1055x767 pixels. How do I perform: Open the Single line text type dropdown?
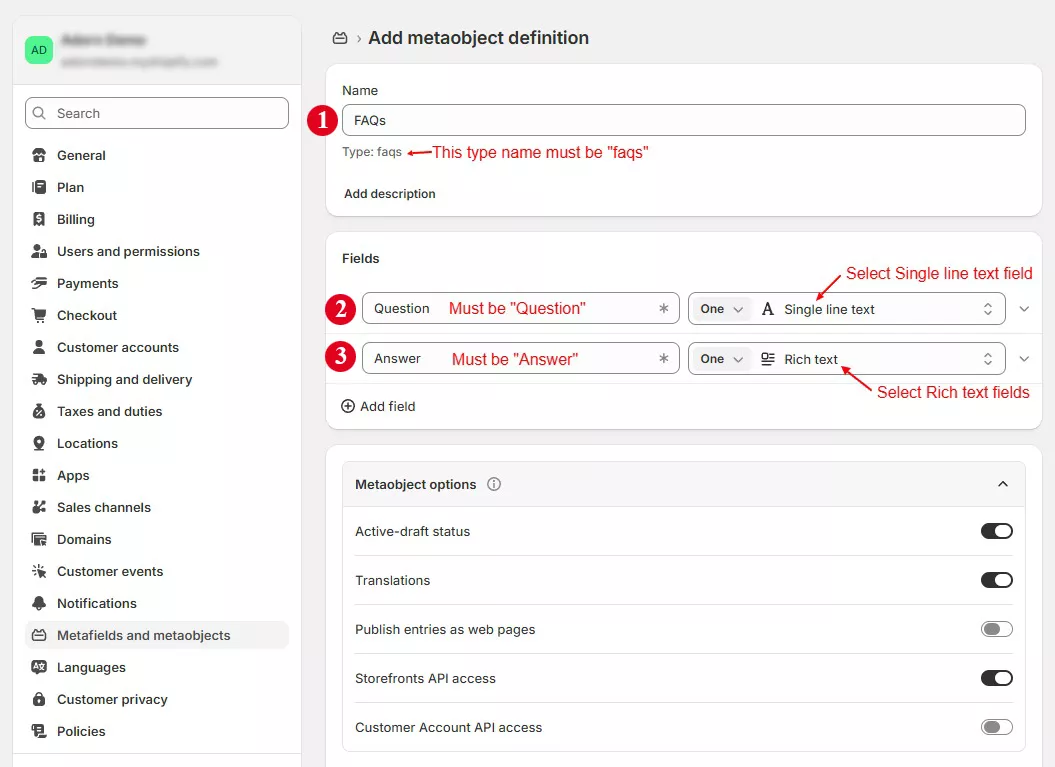tap(880, 308)
